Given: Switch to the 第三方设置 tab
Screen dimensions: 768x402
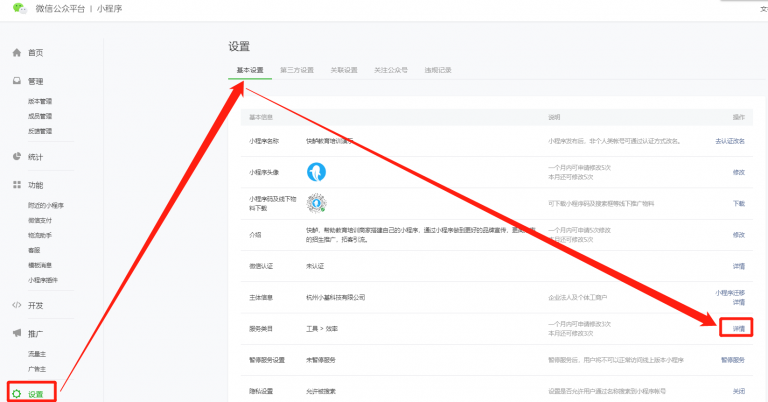Looking at the screenshot, I should [x=297, y=70].
